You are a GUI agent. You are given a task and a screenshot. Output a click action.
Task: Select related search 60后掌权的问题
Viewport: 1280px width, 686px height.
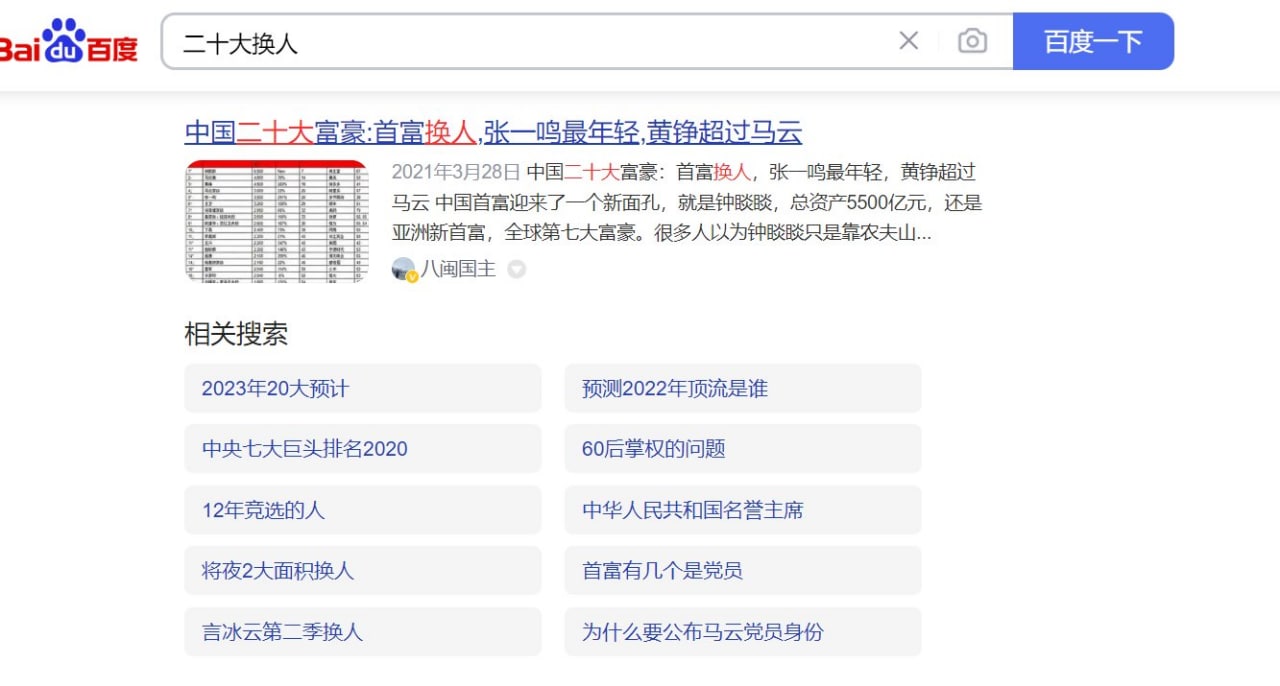(x=742, y=449)
